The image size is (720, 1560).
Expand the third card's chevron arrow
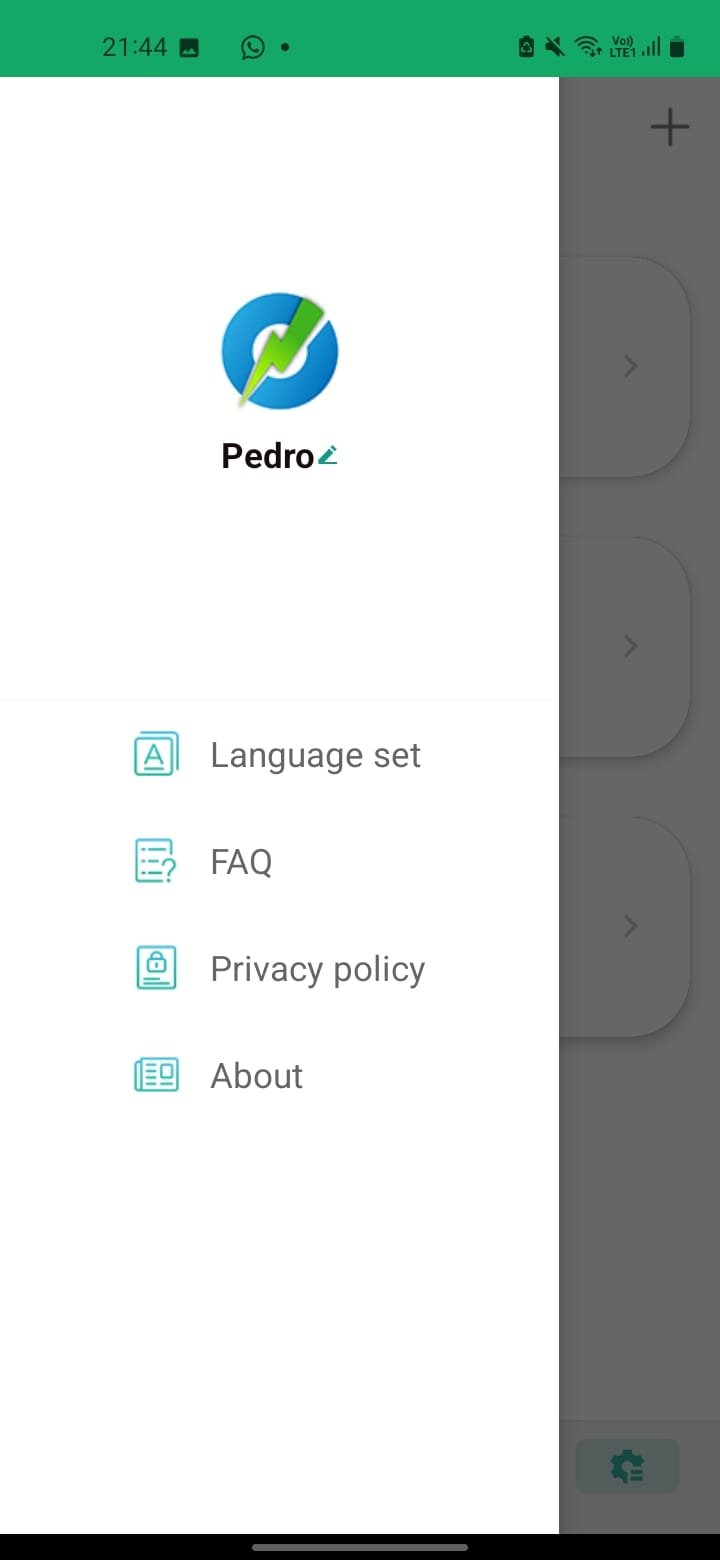(x=630, y=927)
